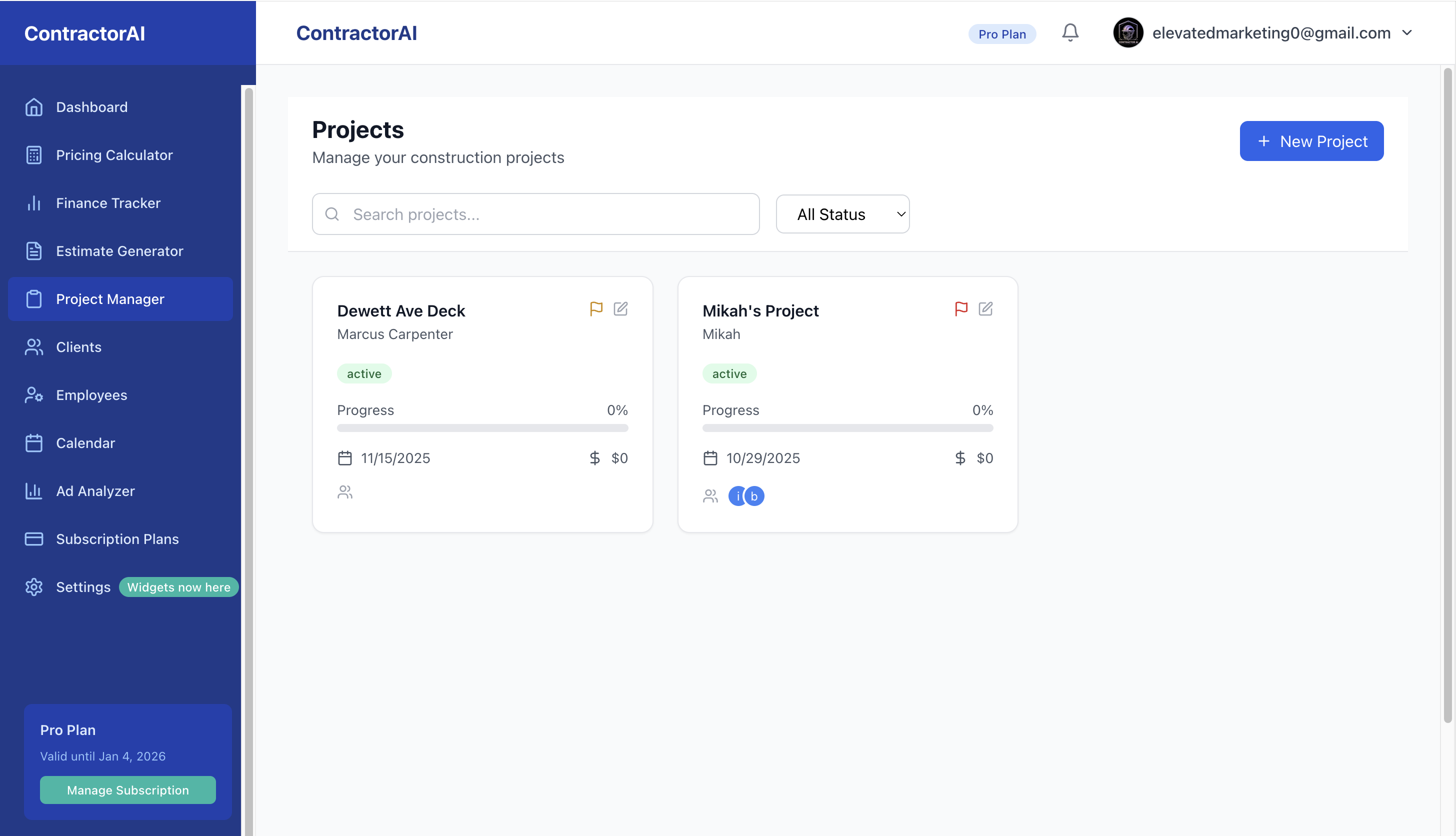Click the 'b' team member avatar on Mikah's Project

pyautogui.click(x=754, y=495)
